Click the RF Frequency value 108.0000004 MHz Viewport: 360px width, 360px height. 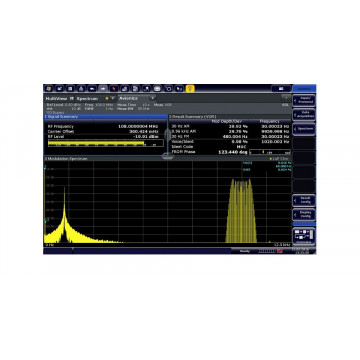tap(138, 127)
